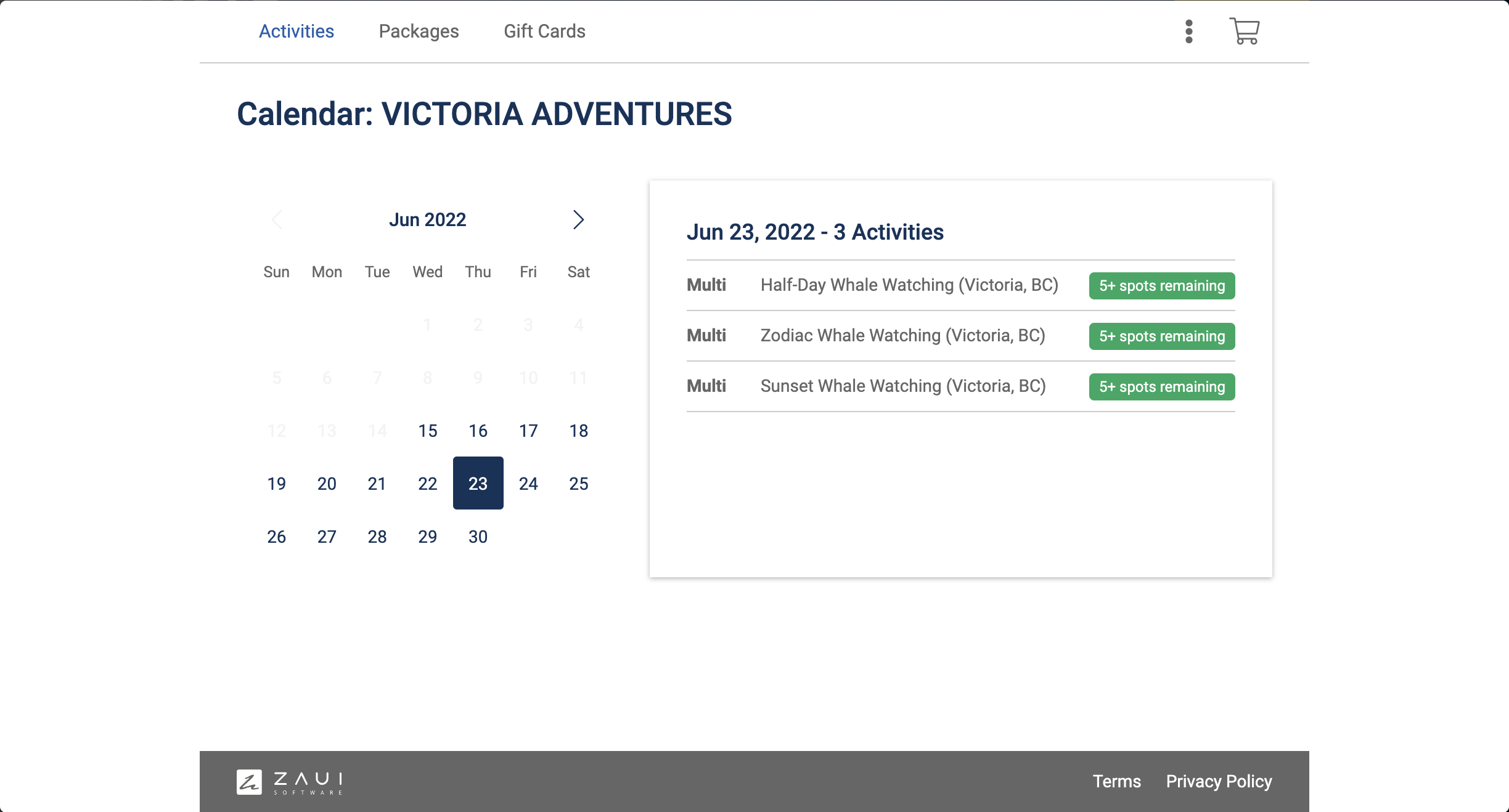Switch to the Gift Cards tab

(545, 31)
